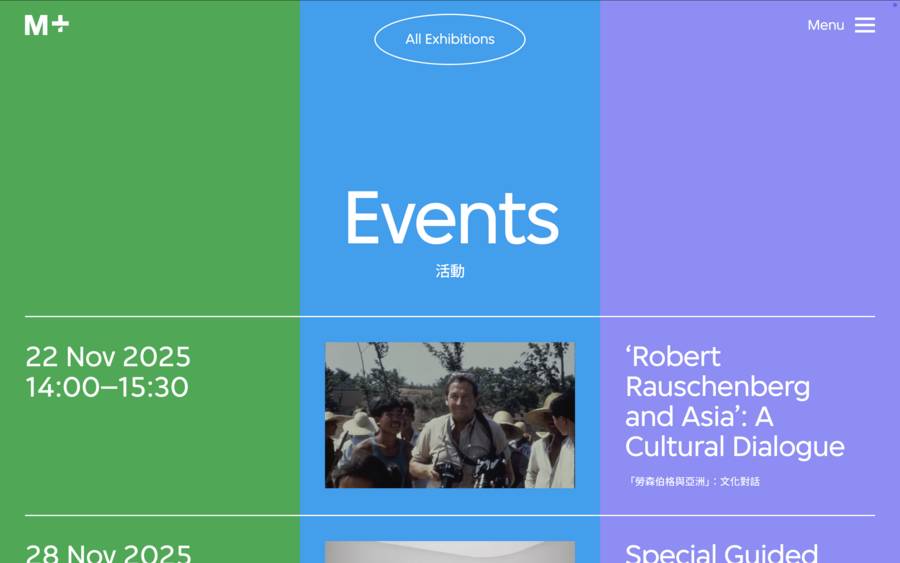The width and height of the screenshot is (900, 563).
Task: Click the tiny dot in top-right corner
Action: pos(894,5)
